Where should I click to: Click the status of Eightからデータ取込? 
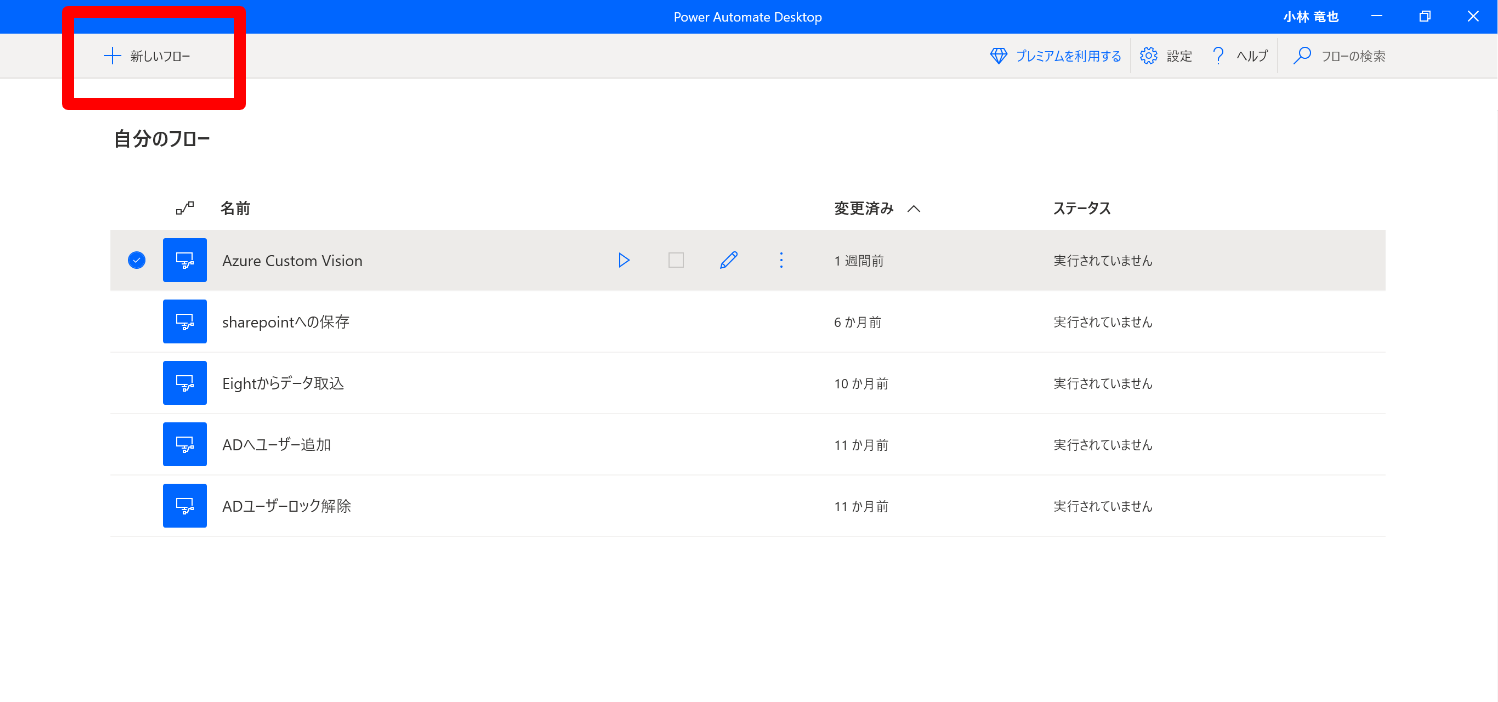point(1103,383)
